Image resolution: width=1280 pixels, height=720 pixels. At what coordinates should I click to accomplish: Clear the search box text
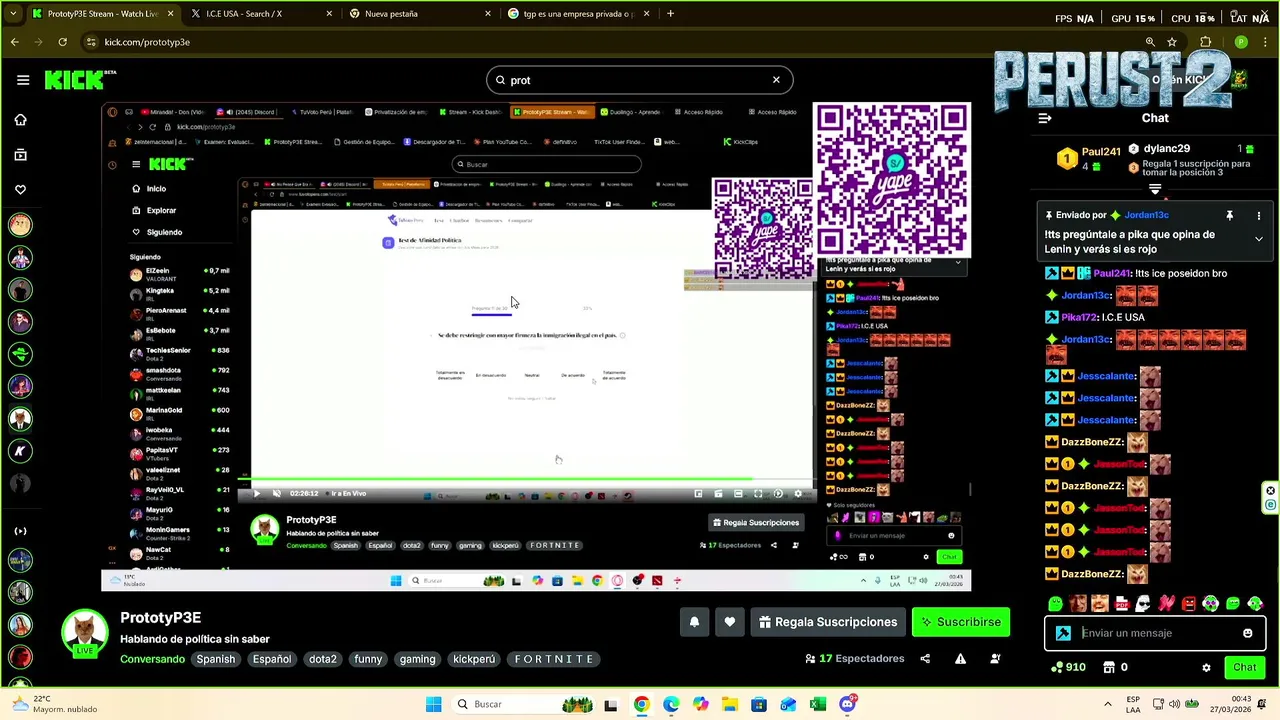point(776,80)
